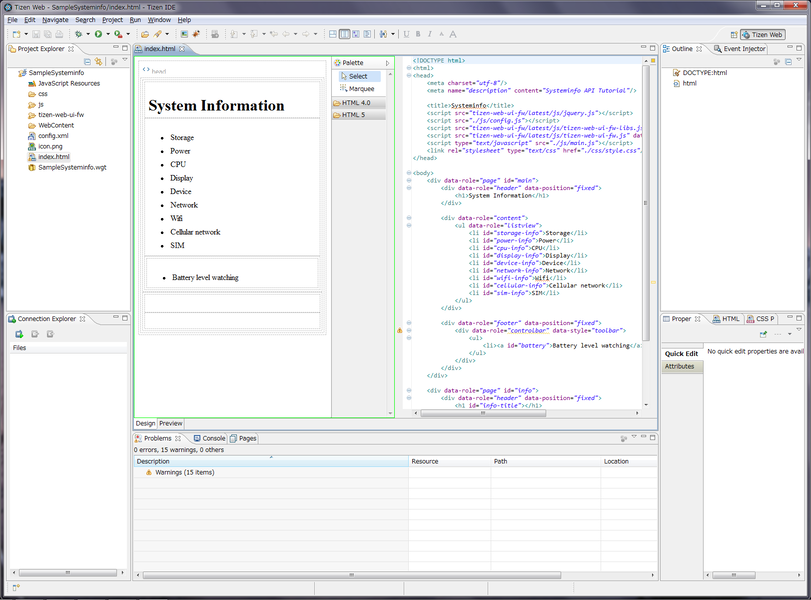This screenshot has width=811, height=600.
Task: Open the Navigate menu
Action: click(55, 20)
